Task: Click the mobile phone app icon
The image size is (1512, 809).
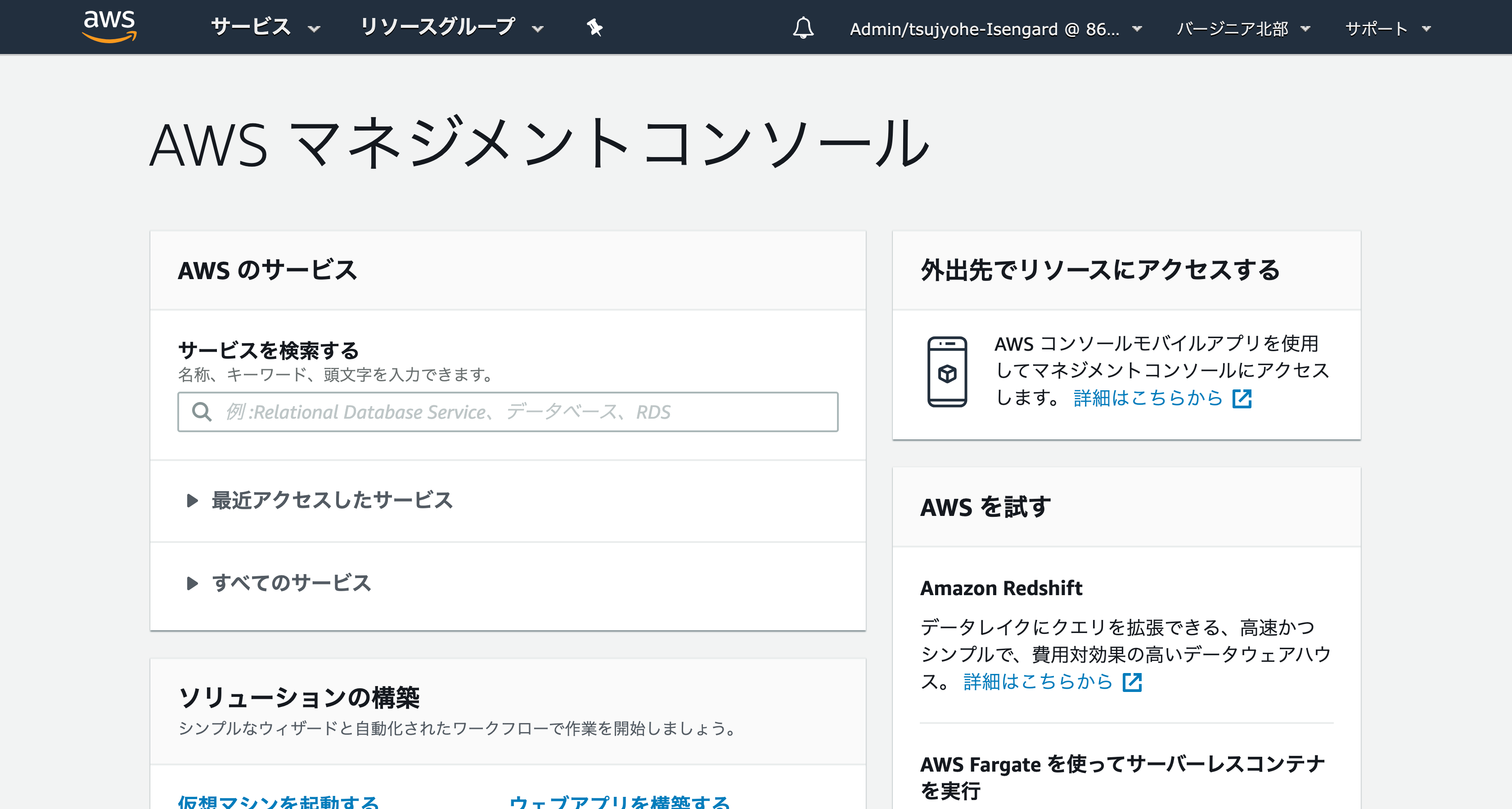Action: [x=947, y=371]
